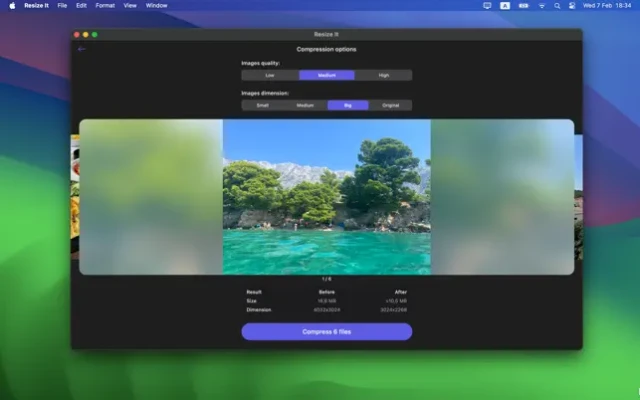Select Medium images dimension option

(305, 105)
